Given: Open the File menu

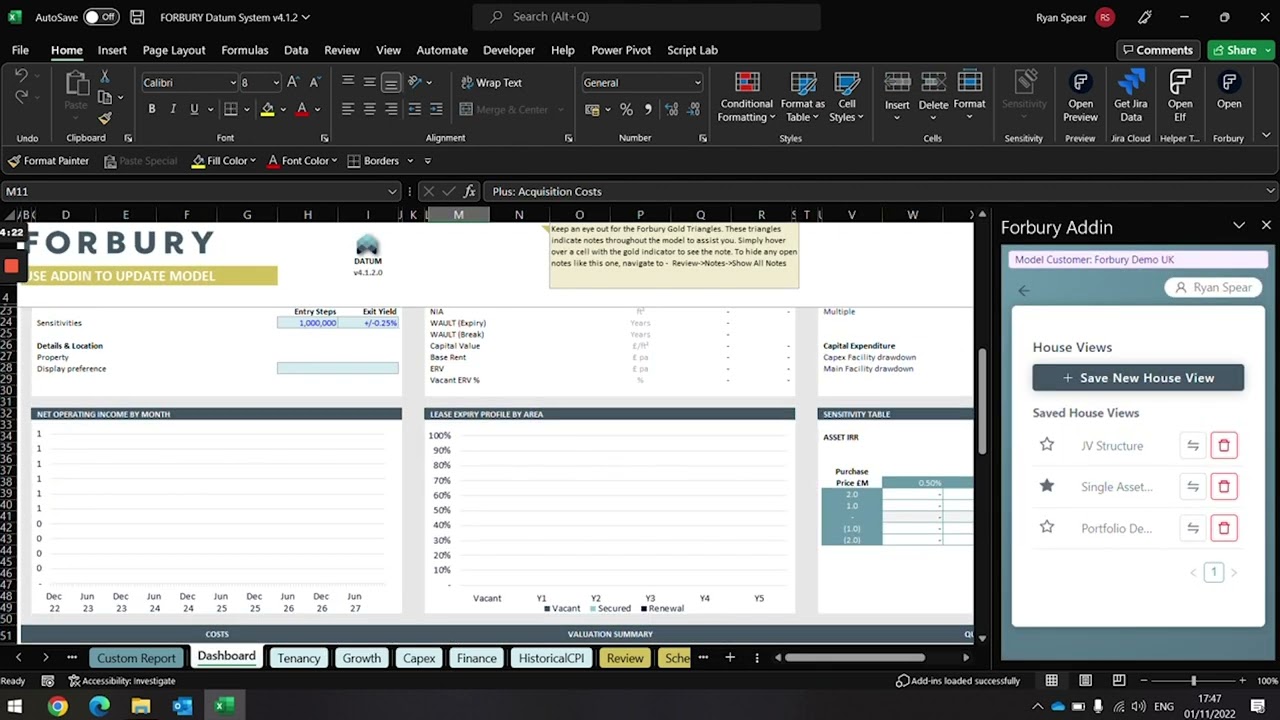Looking at the screenshot, I should tap(20, 50).
